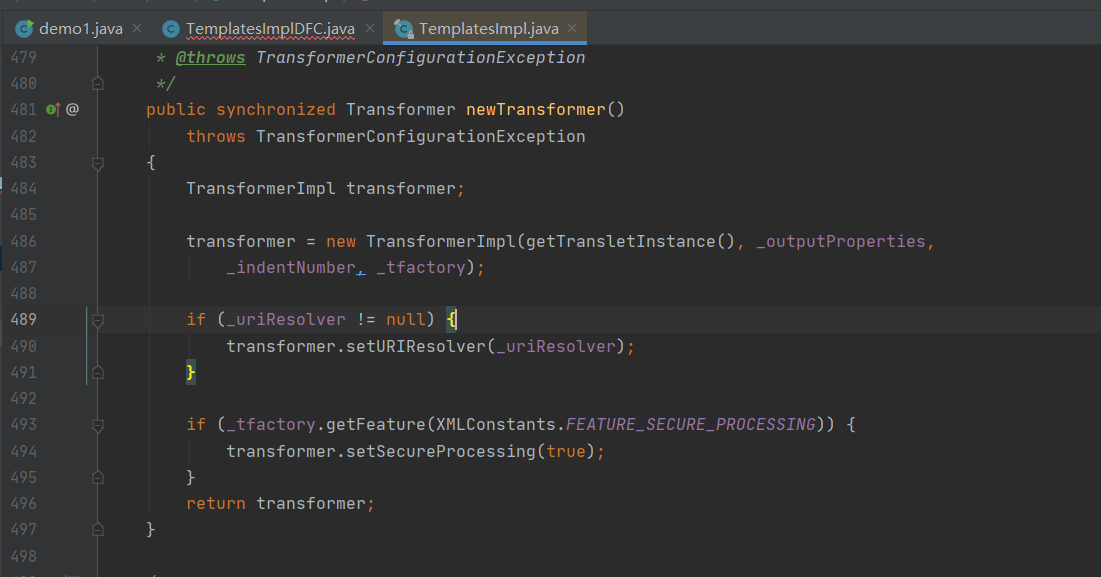Click the getTransletInstance() call
Screen dimensions: 1101x577
(x=631, y=241)
